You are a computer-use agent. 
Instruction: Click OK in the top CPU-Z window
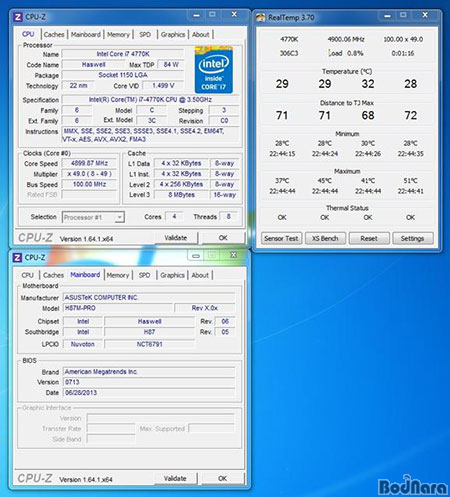coord(223,238)
